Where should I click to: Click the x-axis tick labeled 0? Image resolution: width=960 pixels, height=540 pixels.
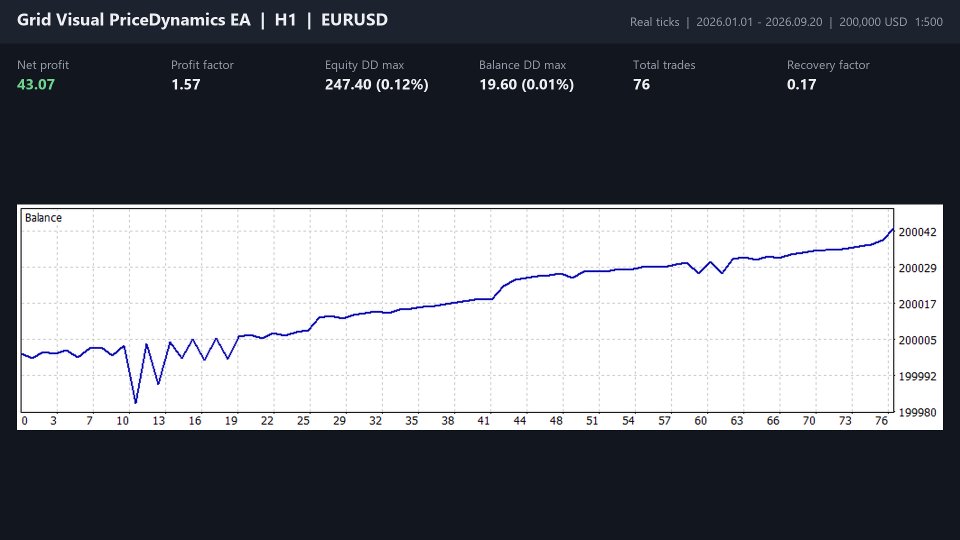tap(24, 421)
